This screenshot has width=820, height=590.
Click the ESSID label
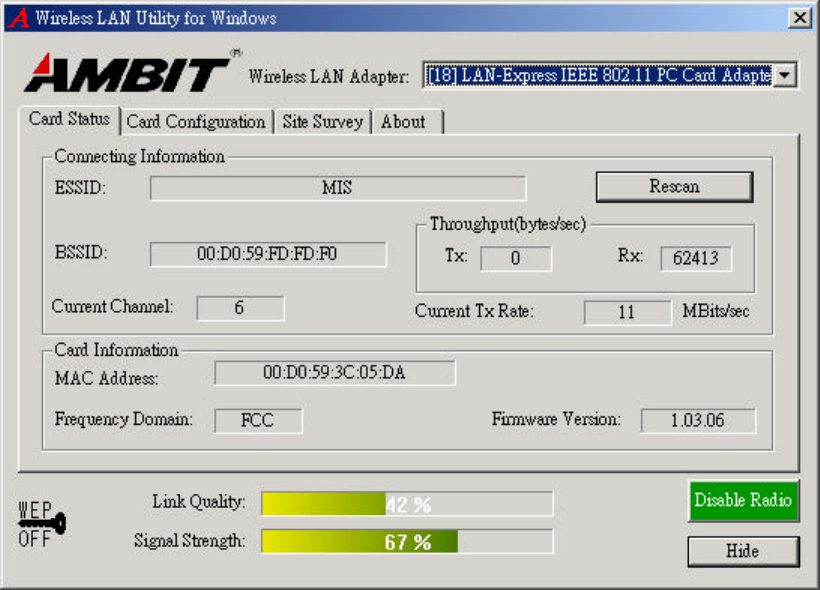(80, 188)
